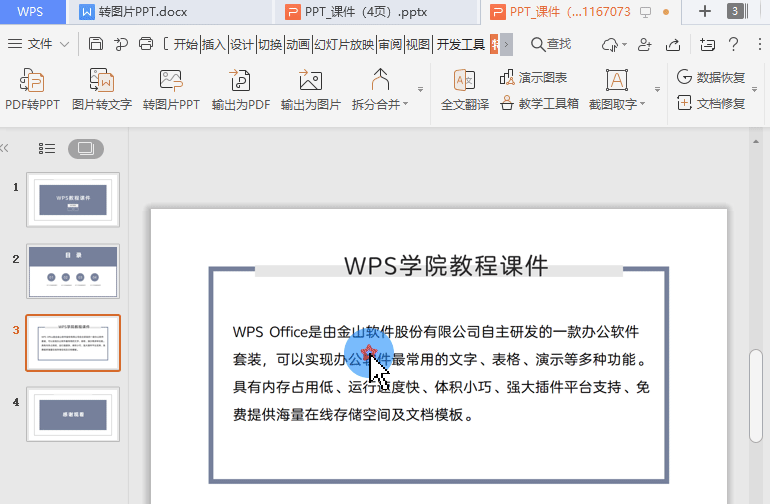Click the presentation-mode icon on active tab
770x504 pixels.
[x=645, y=12]
